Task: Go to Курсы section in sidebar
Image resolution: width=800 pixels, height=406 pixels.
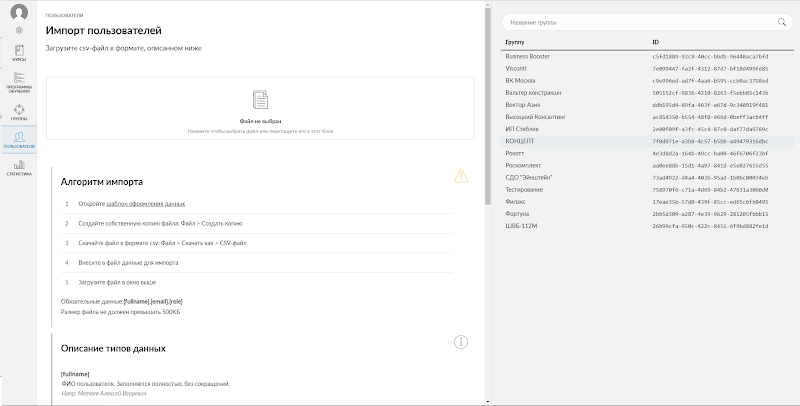Action: [19, 52]
